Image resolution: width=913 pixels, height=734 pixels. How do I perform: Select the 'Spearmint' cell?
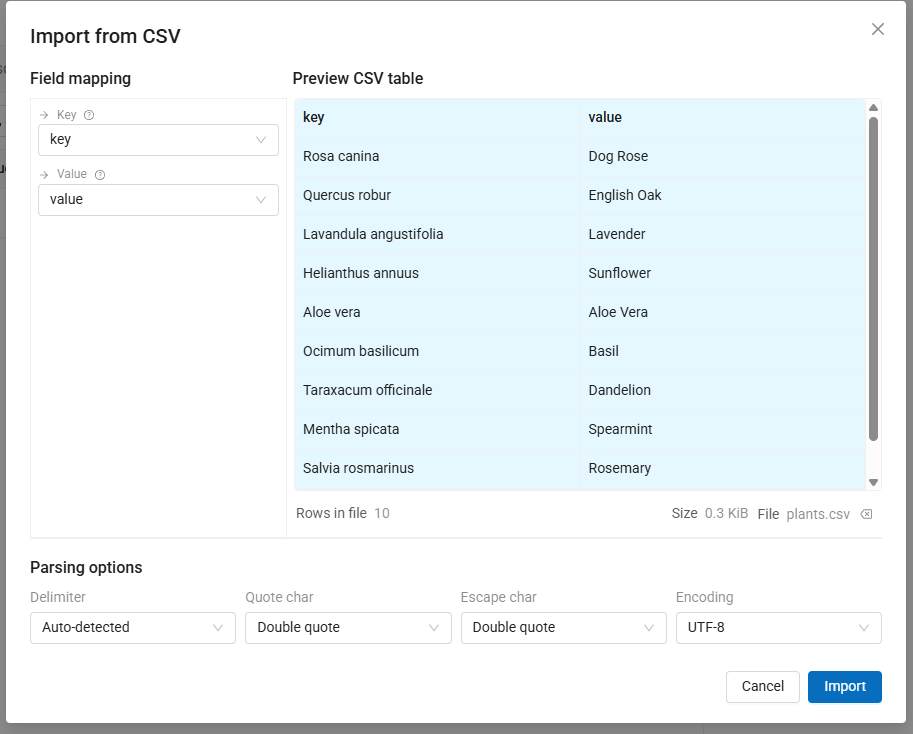(x=723, y=430)
